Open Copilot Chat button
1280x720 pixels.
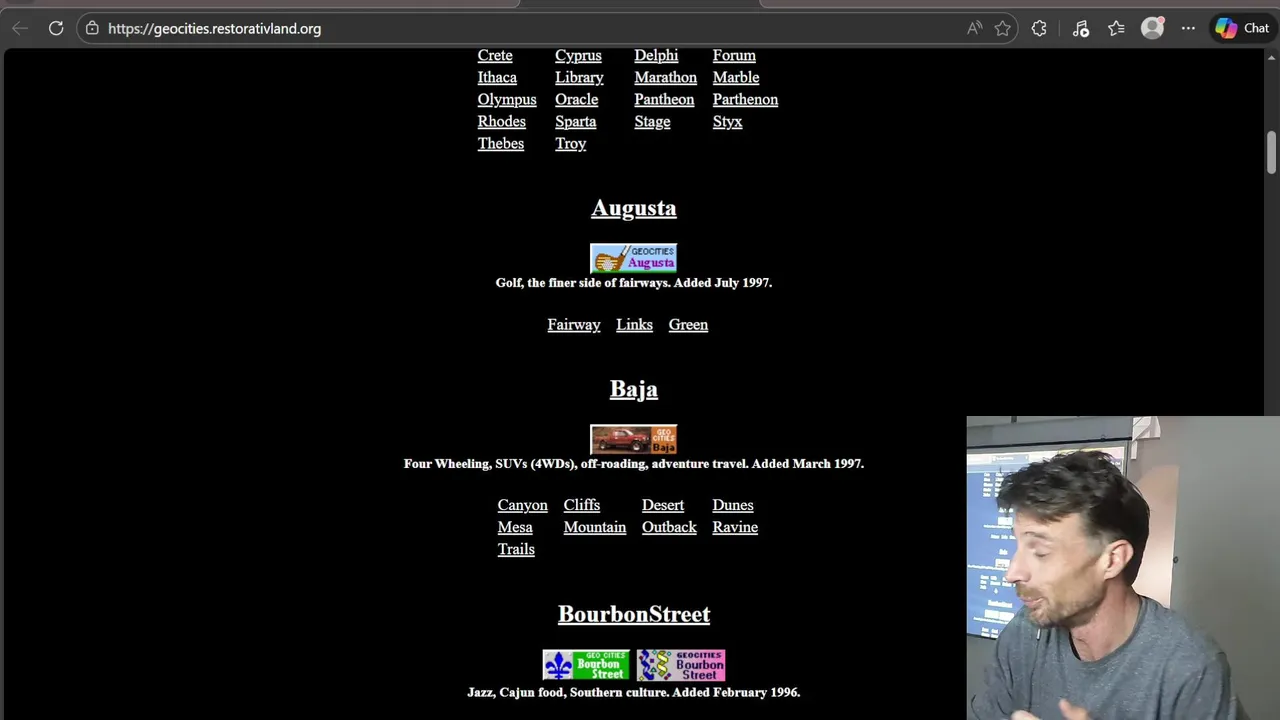(x=1243, y=28)
